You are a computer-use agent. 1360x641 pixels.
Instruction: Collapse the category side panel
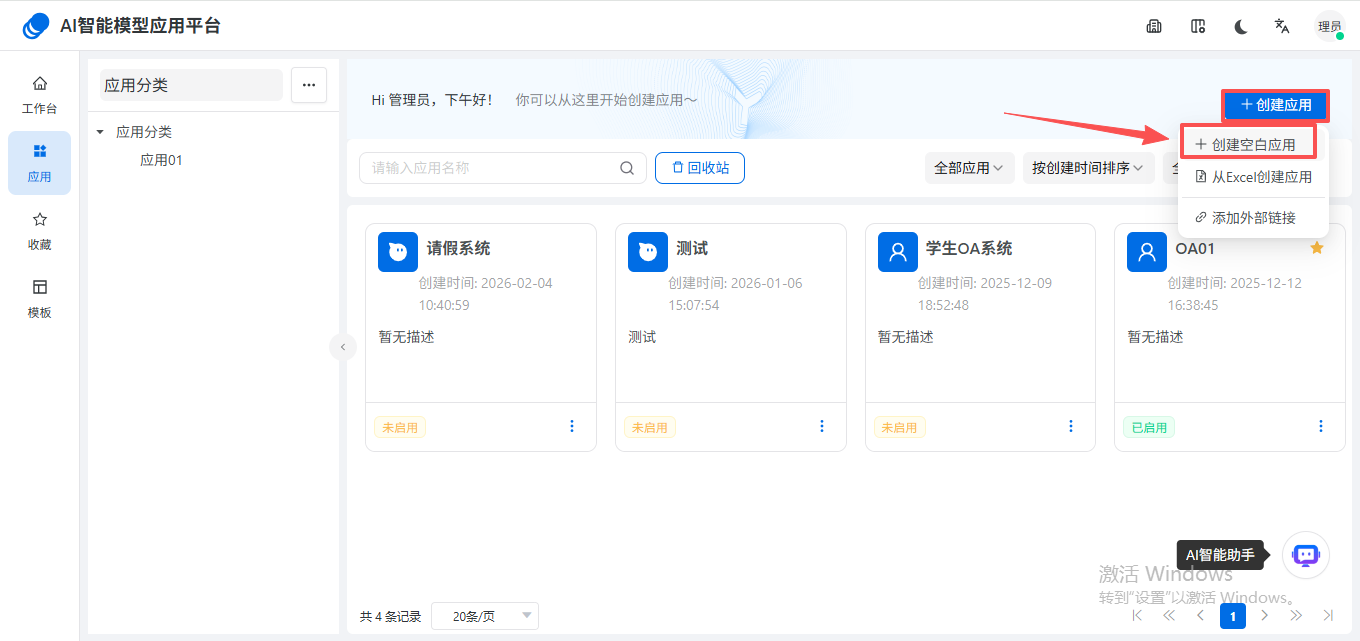pyautogui.click(x=343, y=347)
